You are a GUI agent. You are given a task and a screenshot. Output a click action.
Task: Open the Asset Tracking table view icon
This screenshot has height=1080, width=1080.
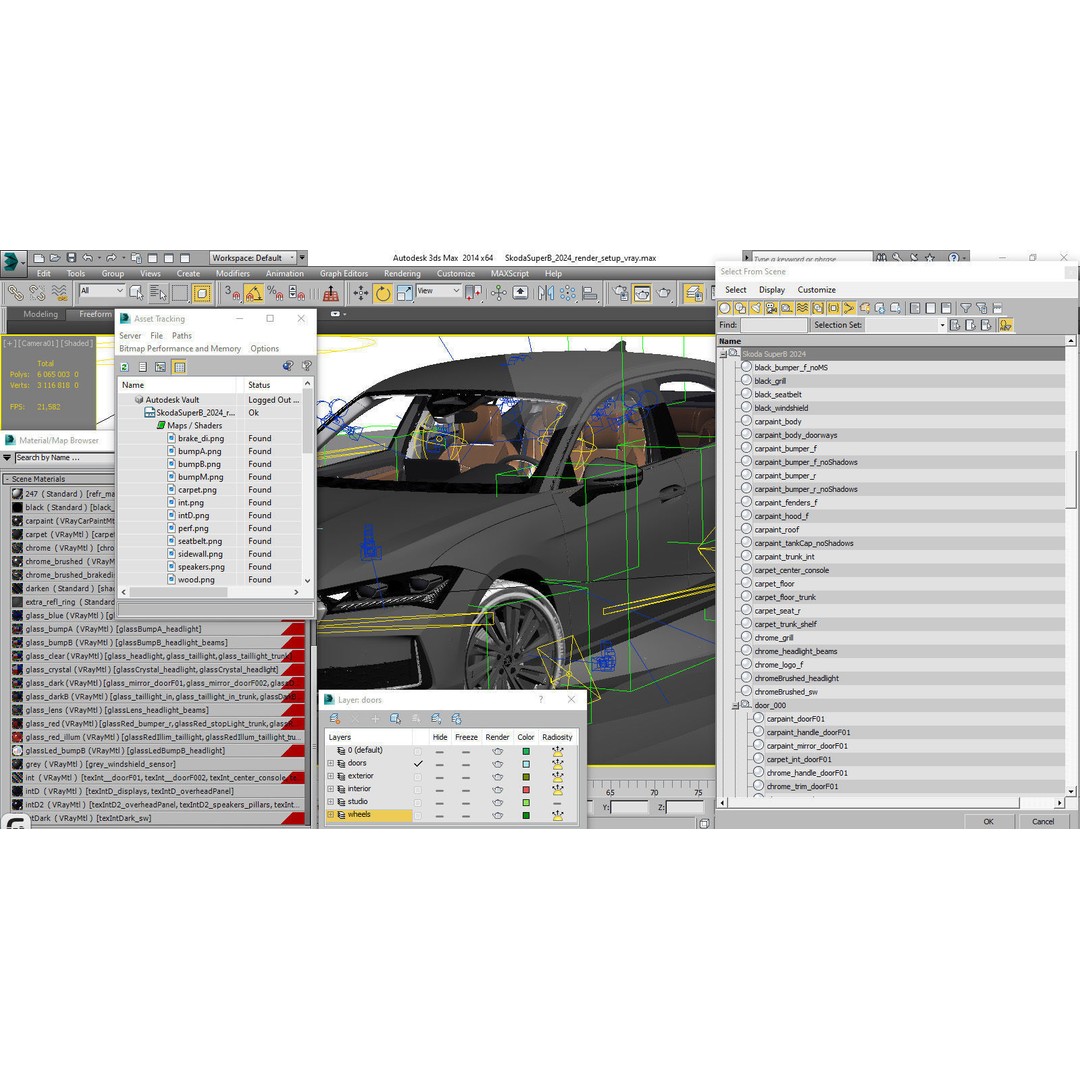pyautogui.click(x=180, y=366)
